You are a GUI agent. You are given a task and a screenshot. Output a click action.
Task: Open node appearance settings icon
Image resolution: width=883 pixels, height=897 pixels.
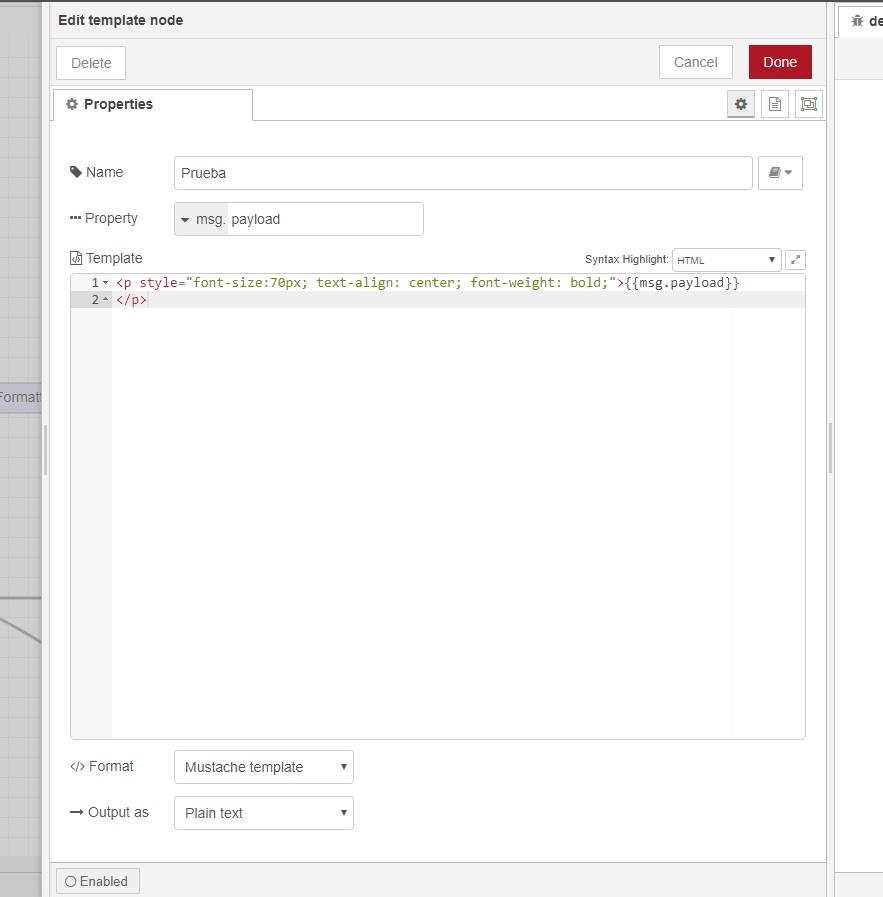[x=809, y=104]
